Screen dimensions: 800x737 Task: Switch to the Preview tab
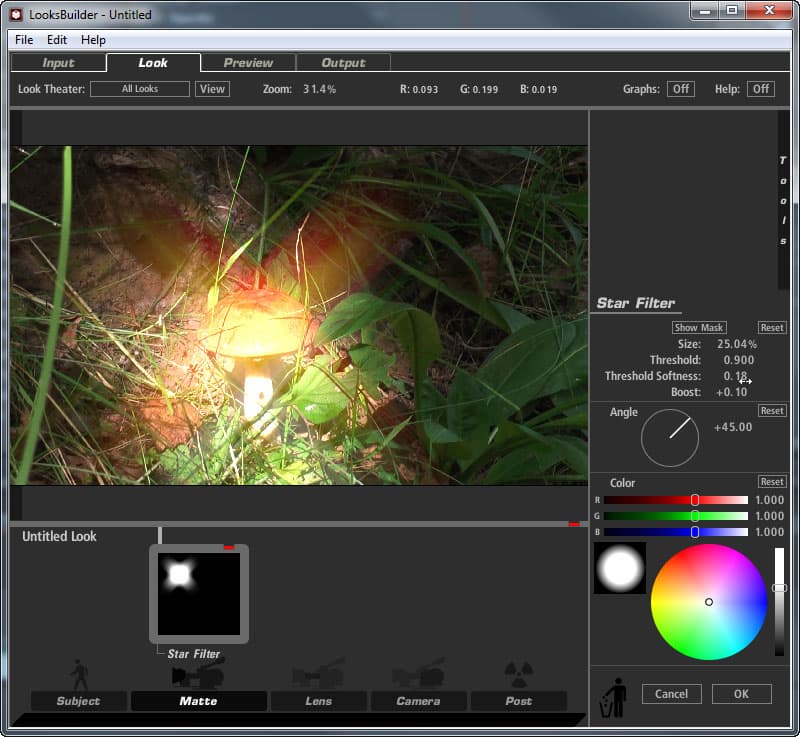tap(248, 62)
